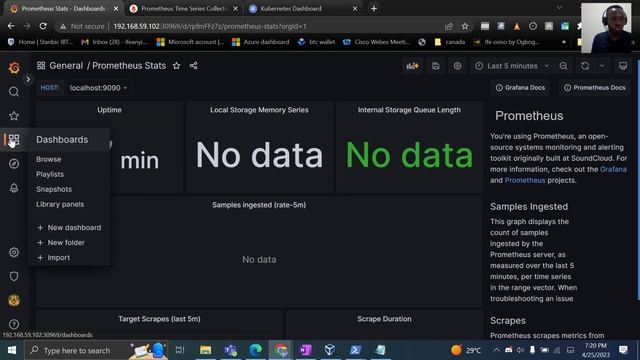
Task: Open the Last 5 minutes time picker
Action: (512, 66)
